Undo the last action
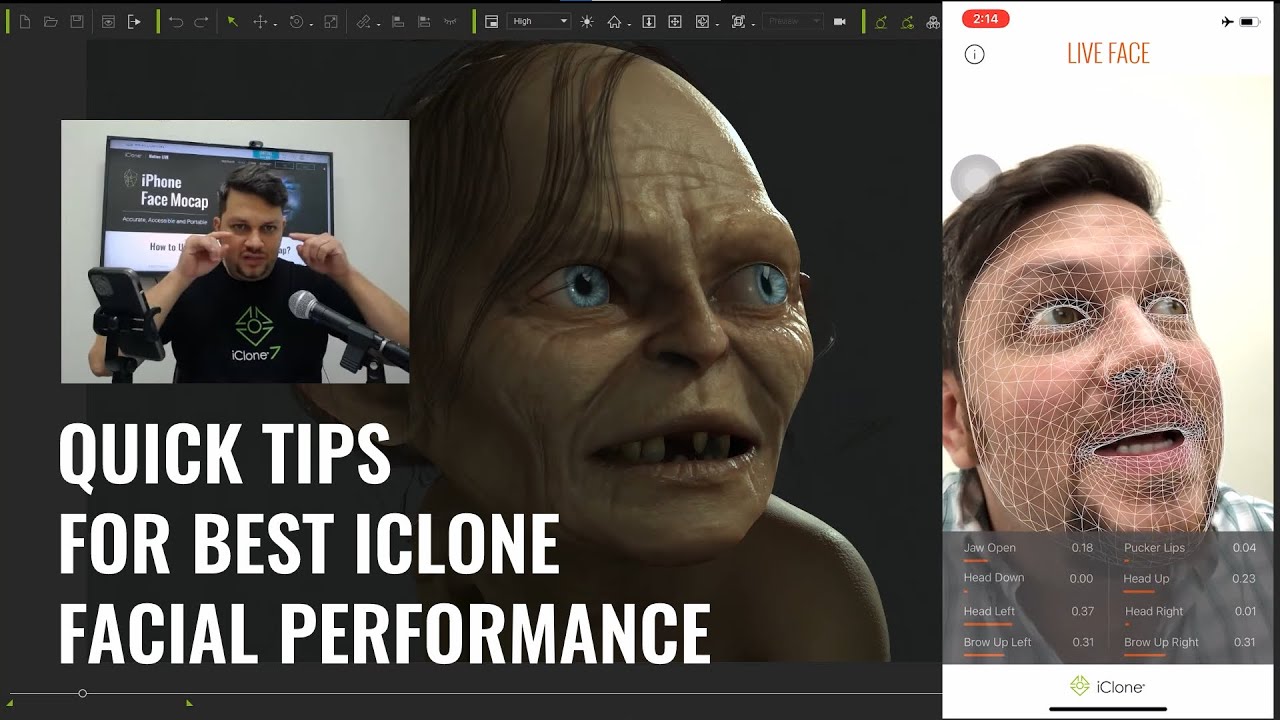The height and width of the screenshot is (720, 1280). coord(176,21)
